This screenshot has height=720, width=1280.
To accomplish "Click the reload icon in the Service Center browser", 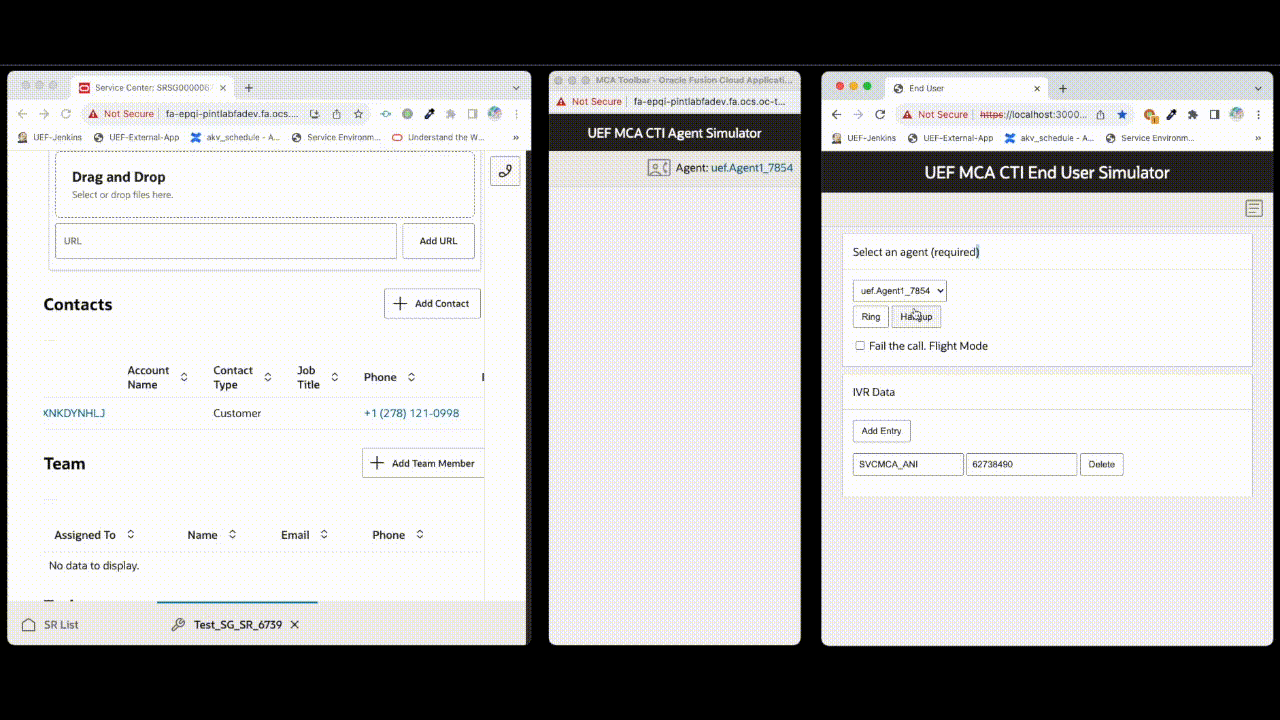I will click(x=65, y=114).
